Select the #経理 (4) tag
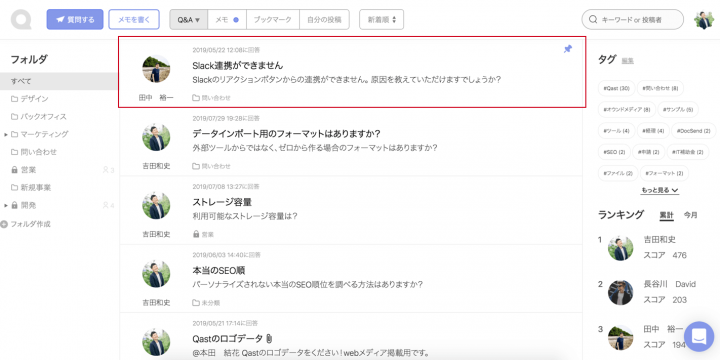 pyautogui.click(x=653, y=131)
